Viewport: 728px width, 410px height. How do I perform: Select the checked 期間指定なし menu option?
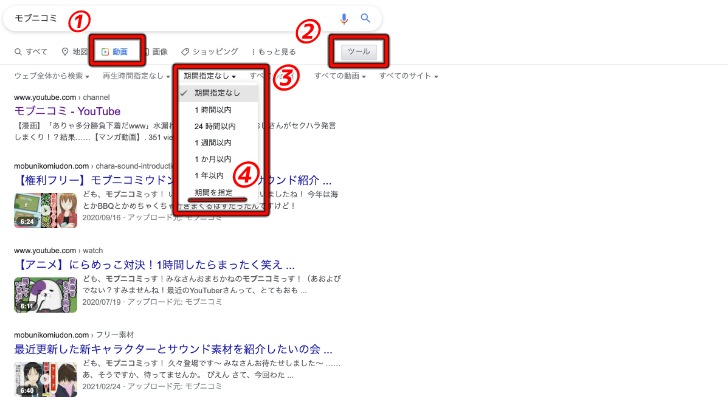[x=218, y=93]
